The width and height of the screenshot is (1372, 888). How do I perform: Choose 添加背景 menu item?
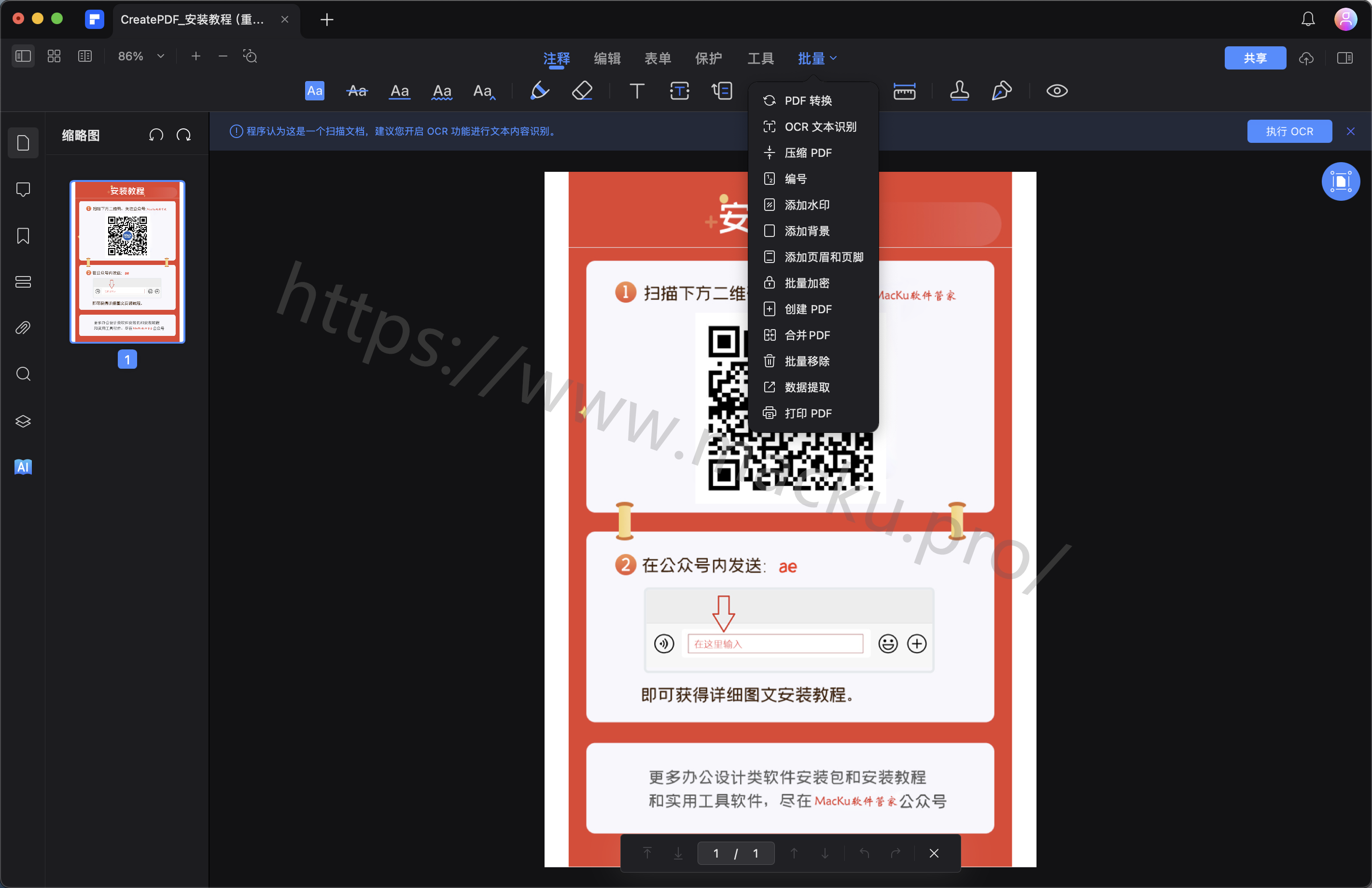(813, 231)
